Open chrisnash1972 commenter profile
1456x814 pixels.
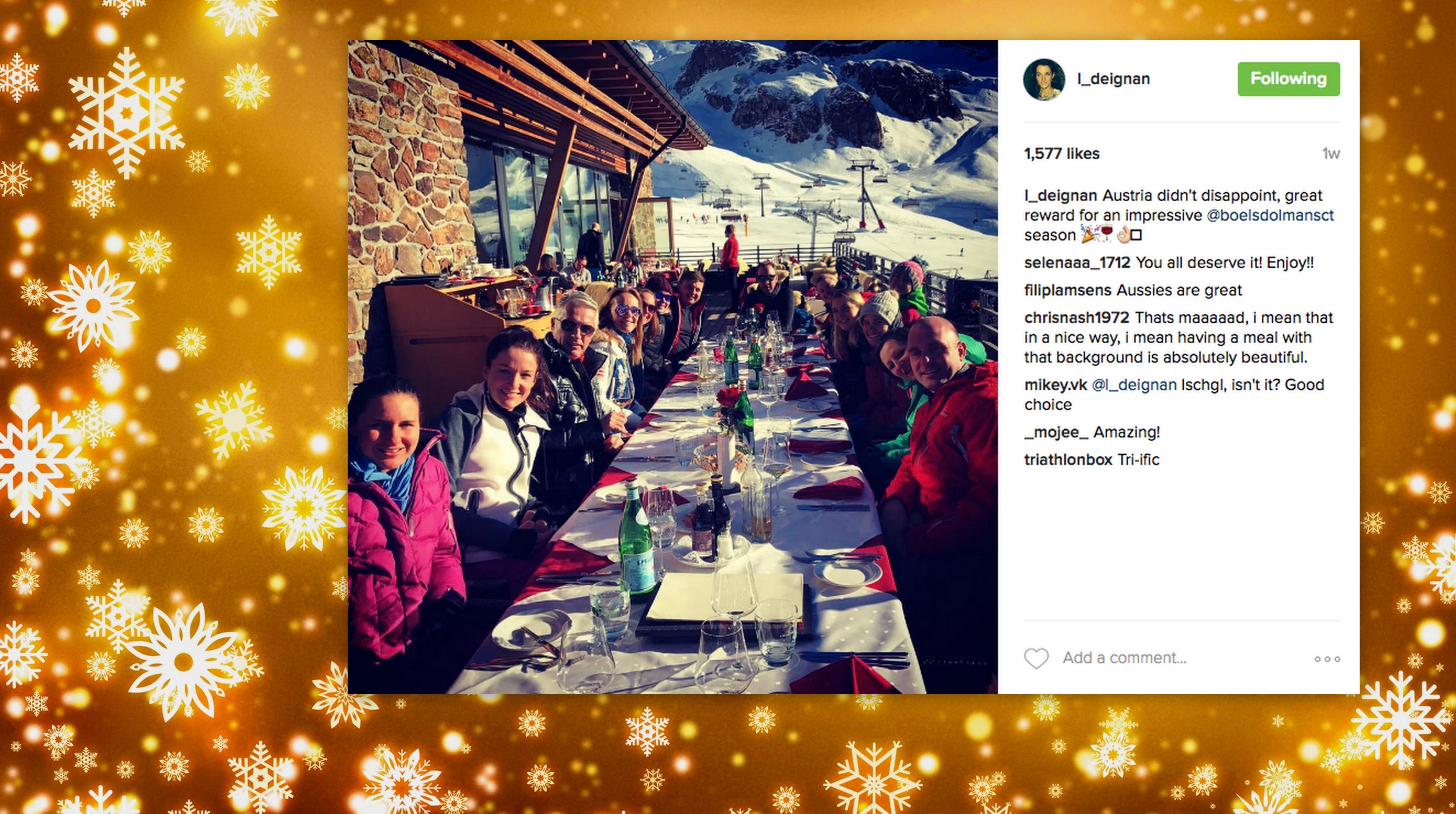click(x=1076, y=318)
